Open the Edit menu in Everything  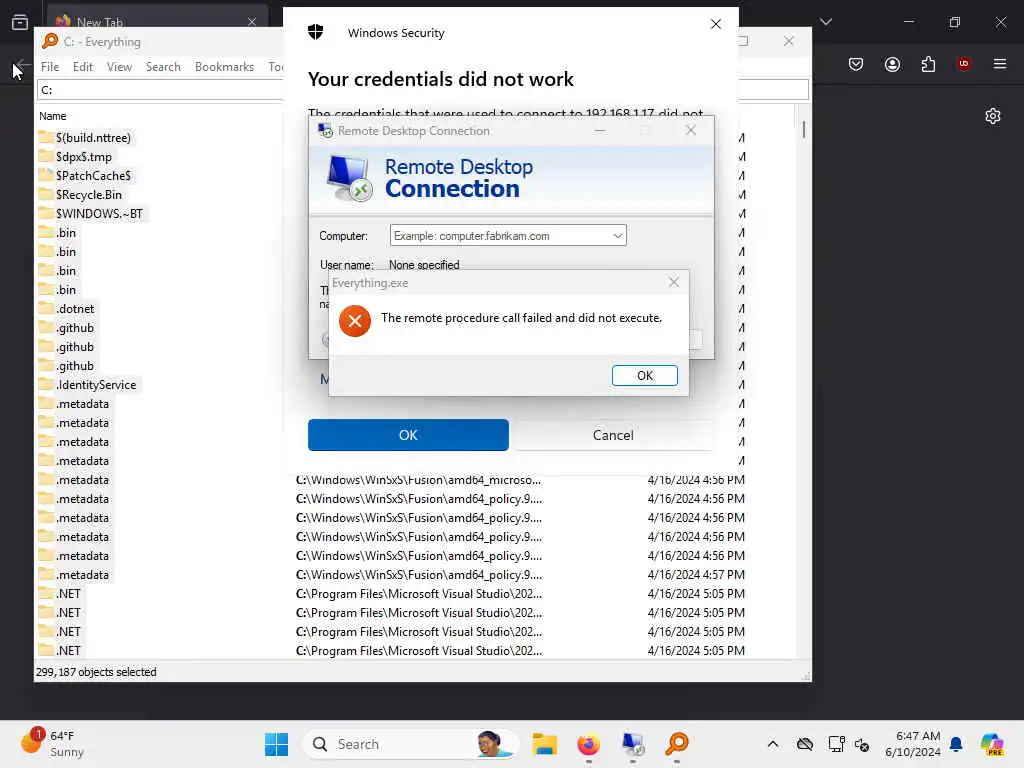click(x=82, y=67)
